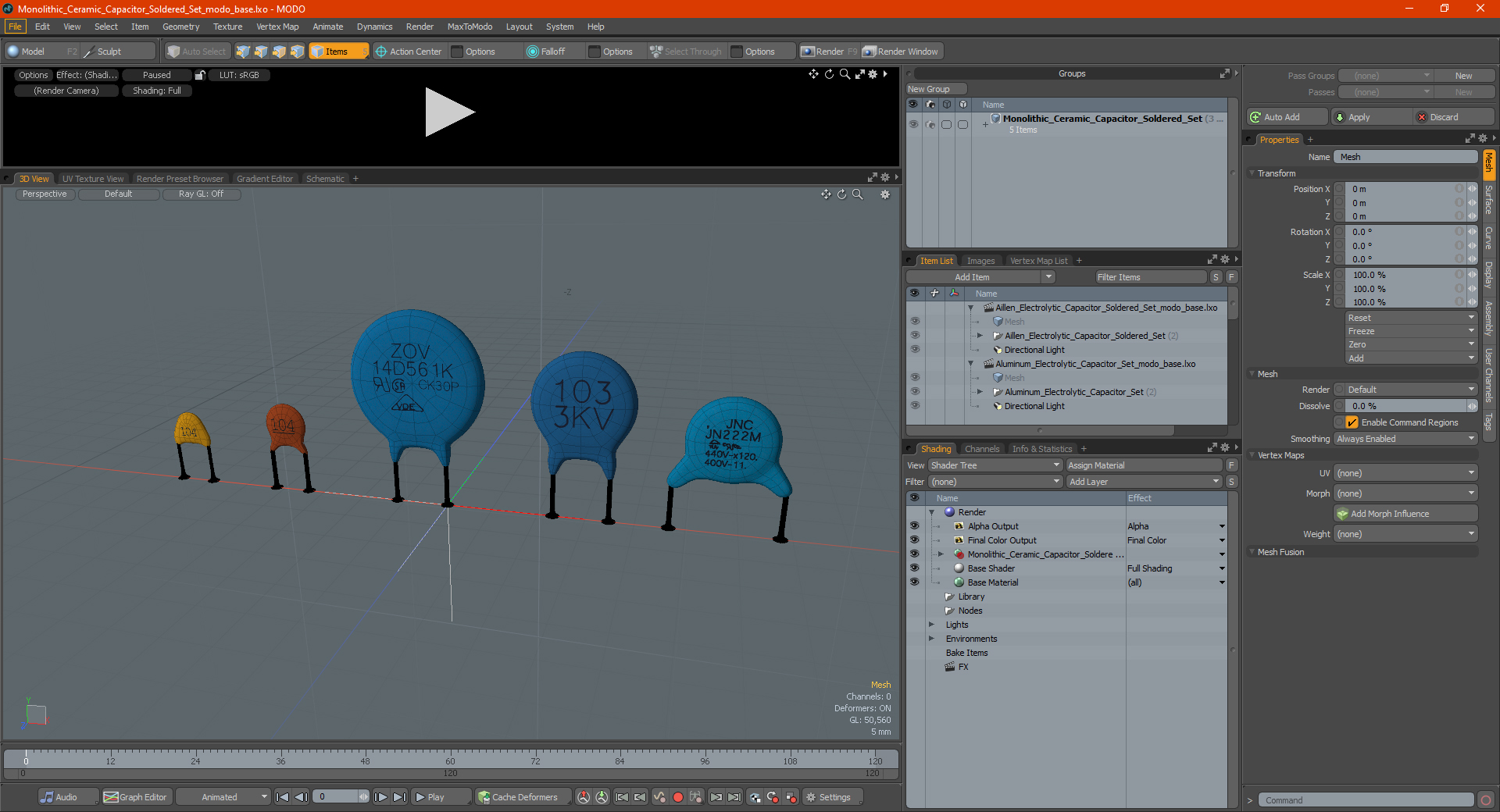Viewport: 1500px width, 812px height.
Task: Toggle visibility of Aluminum_Electrolytic_Capacitor_Set item
Action: (x=915, y=392)
